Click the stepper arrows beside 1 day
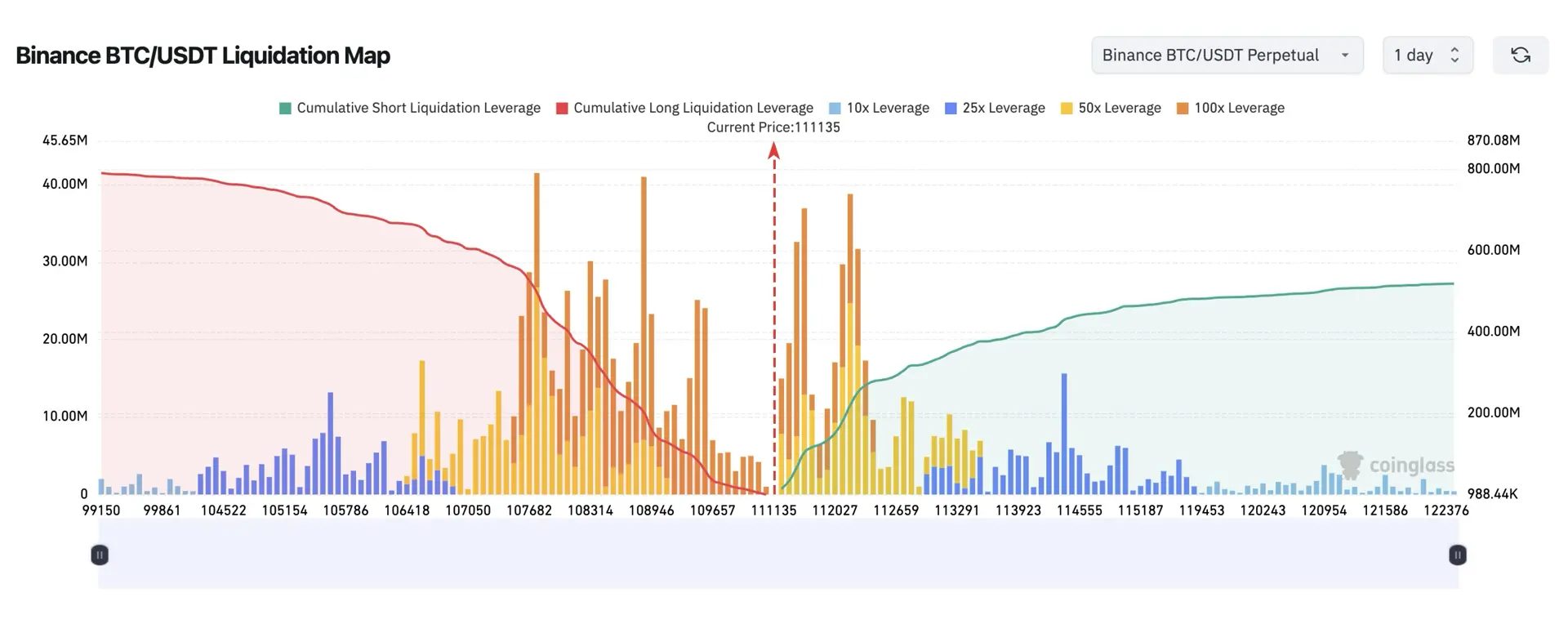The image size is (1568, 633). (1454, 55)
